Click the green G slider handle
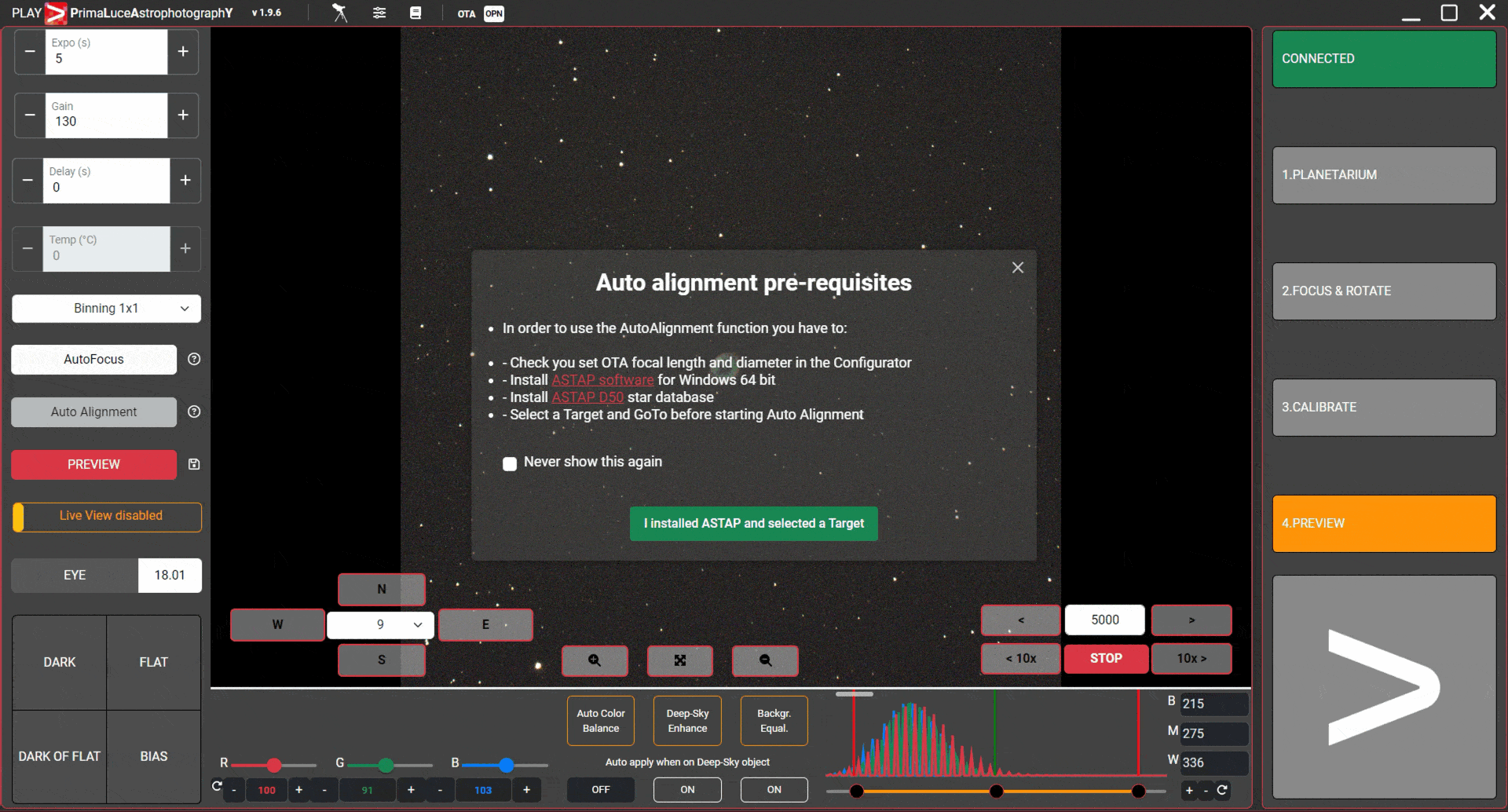 click(386, 765)
